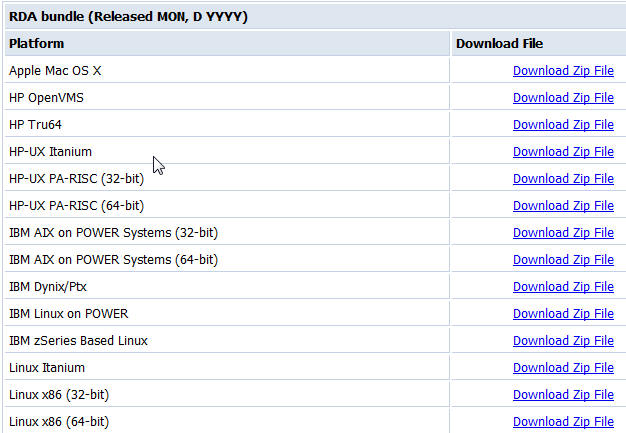Screen dimensions: 626x433
Task: Download Zip File for HP-UX Itanium
Action: click(x=563, y=152)
